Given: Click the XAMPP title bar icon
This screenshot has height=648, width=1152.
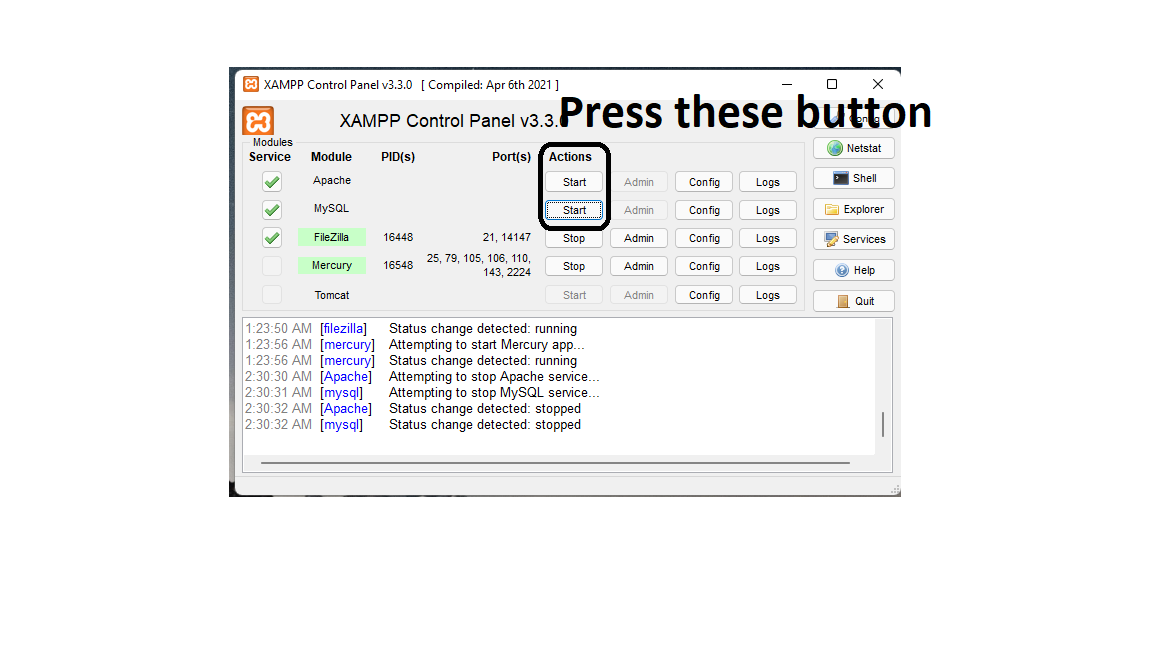Looking at the screenshot, I should (x=251, y=84).
